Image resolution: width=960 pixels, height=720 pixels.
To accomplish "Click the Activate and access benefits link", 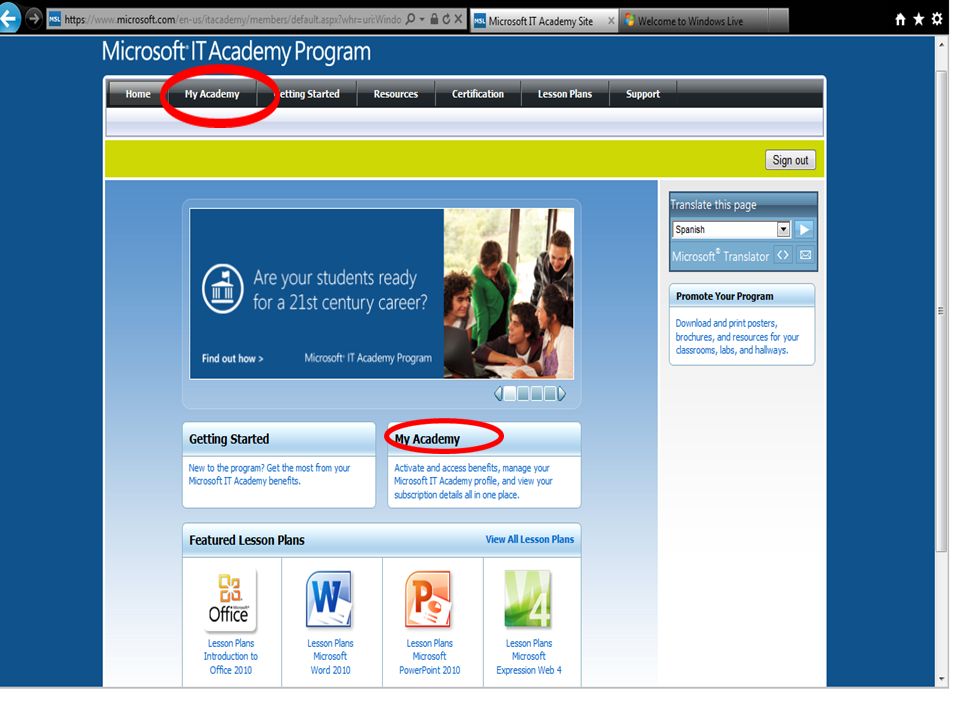I will (473, 481).
